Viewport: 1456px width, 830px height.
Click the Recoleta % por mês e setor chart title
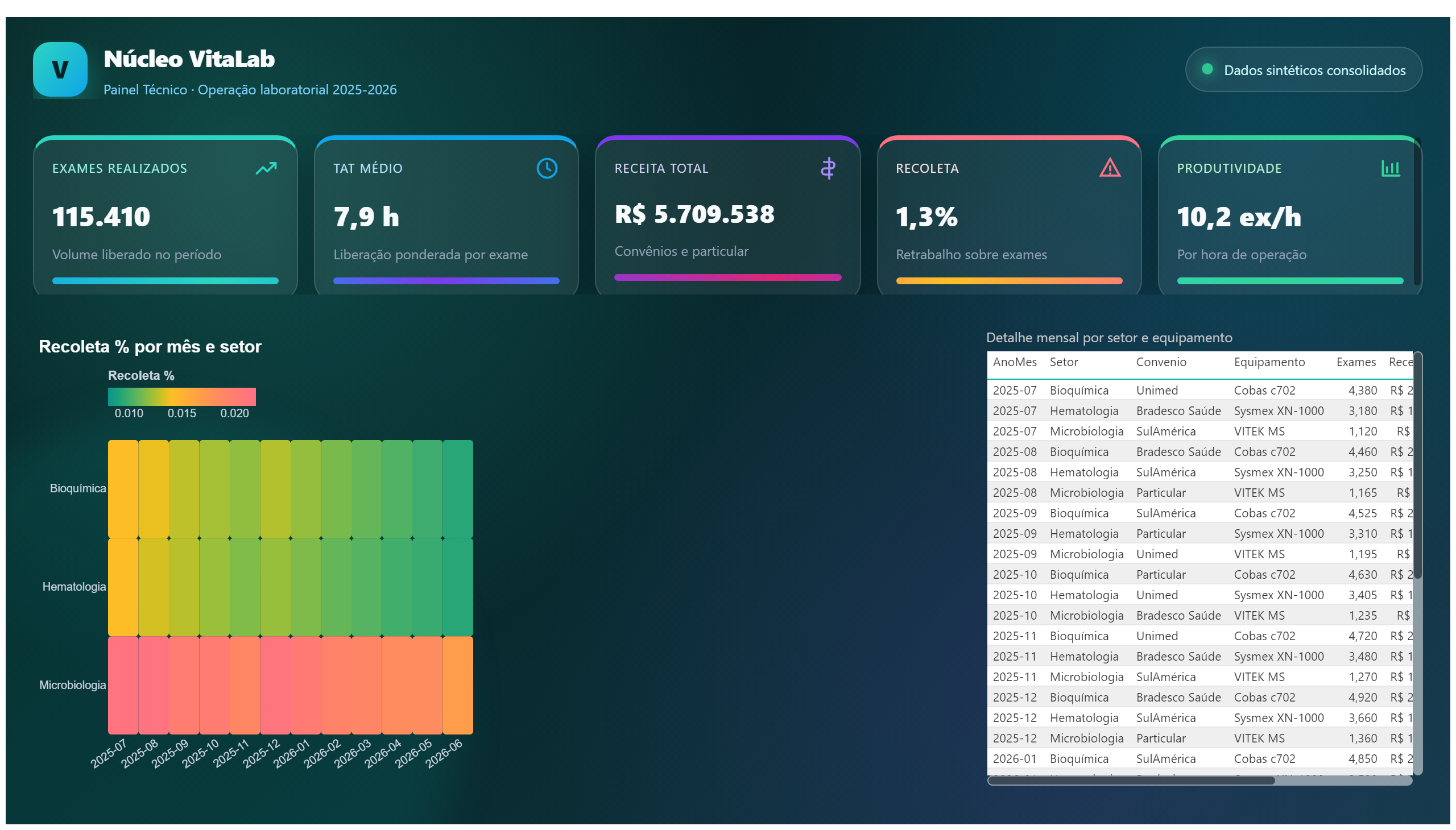[x=150, y=347]
